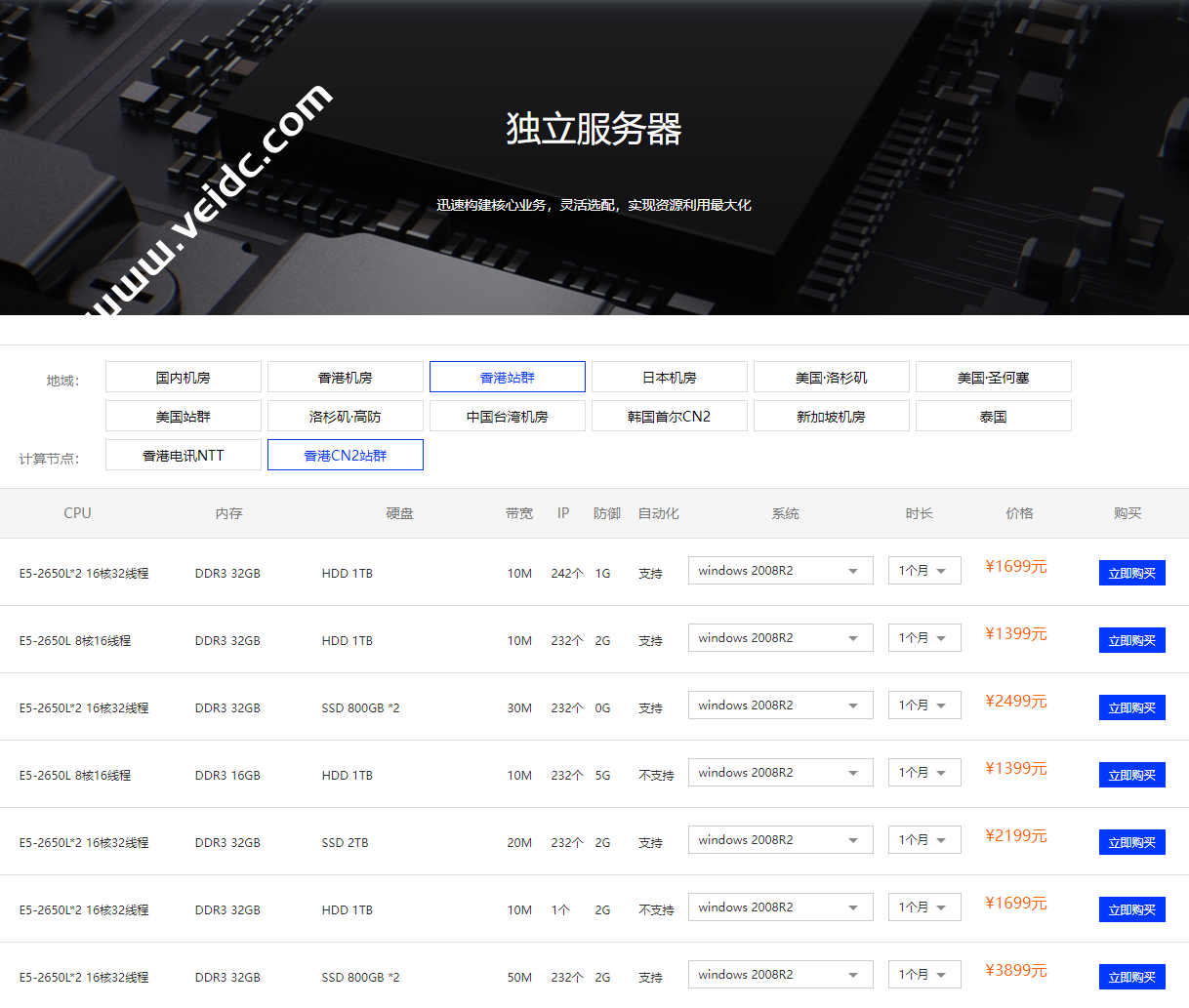This screenshot has height=1008, width=1189.
Task: Choose the 中国台湾机房 region
Action: point(507,416)
